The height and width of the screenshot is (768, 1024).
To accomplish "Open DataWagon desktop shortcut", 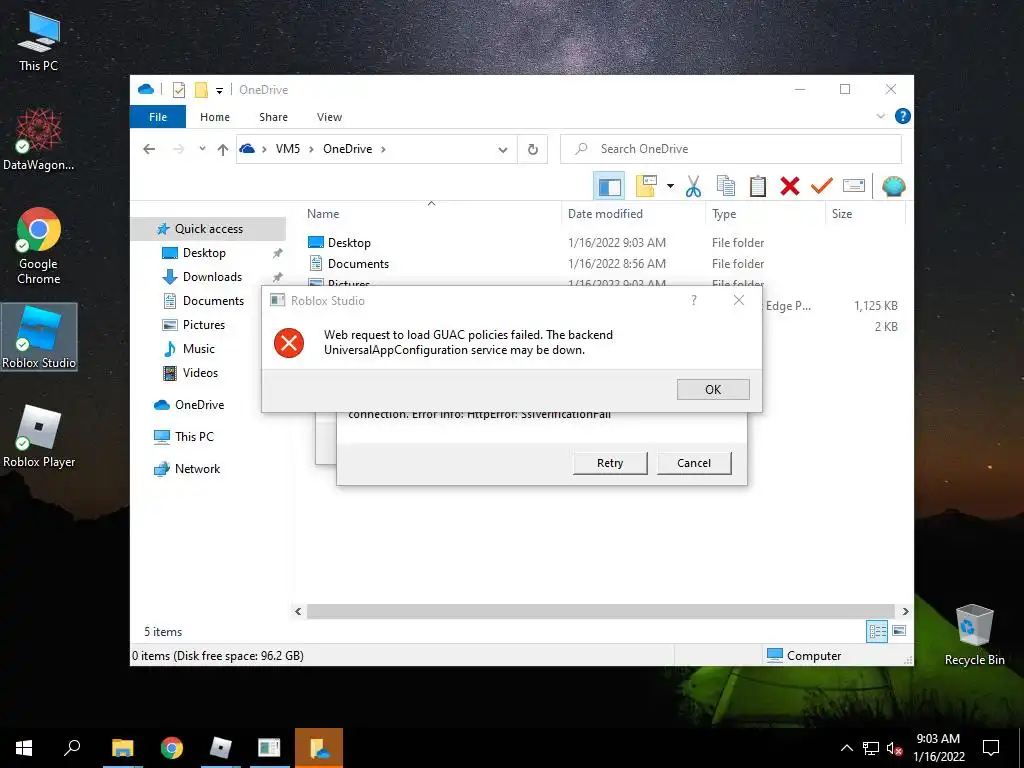I will (39, 140).
